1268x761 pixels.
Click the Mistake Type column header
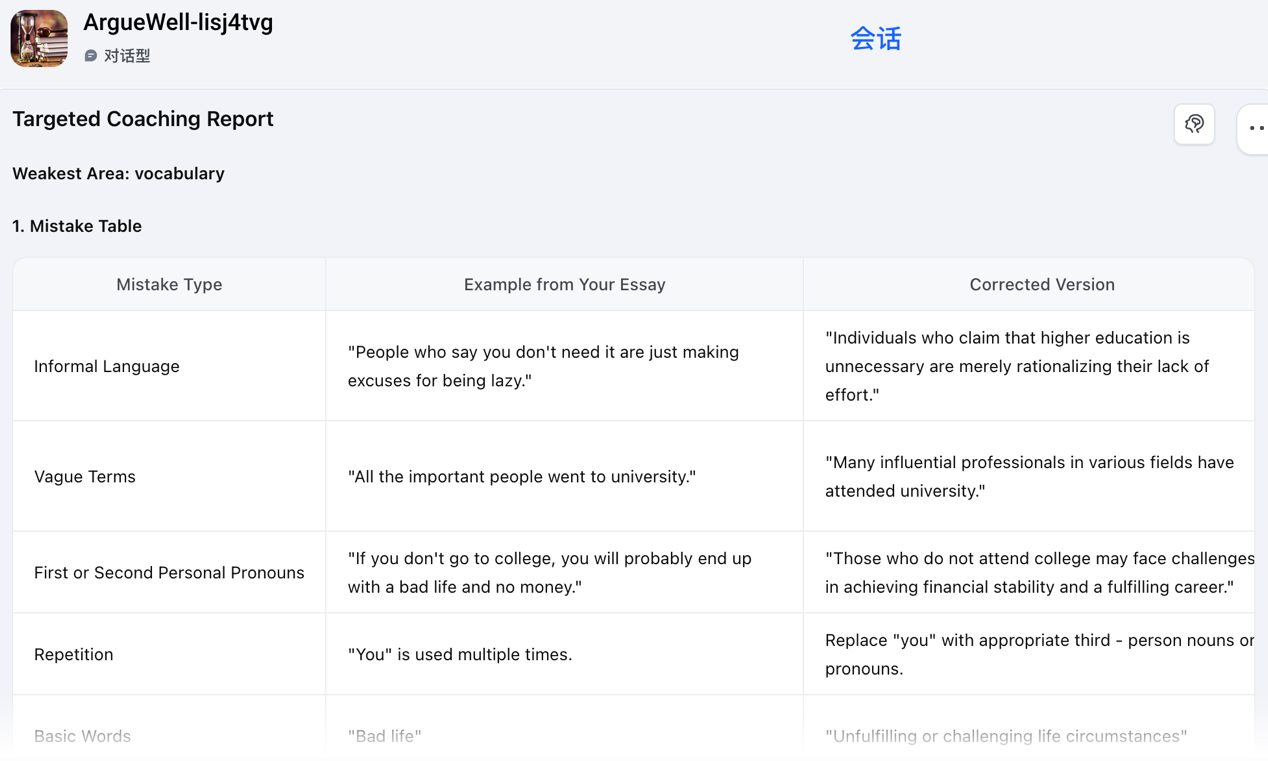169,284
